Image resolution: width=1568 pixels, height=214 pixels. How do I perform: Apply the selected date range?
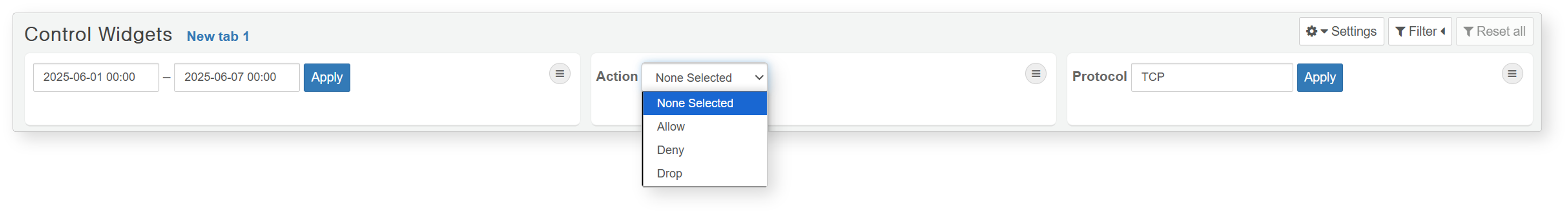[327, 78]
